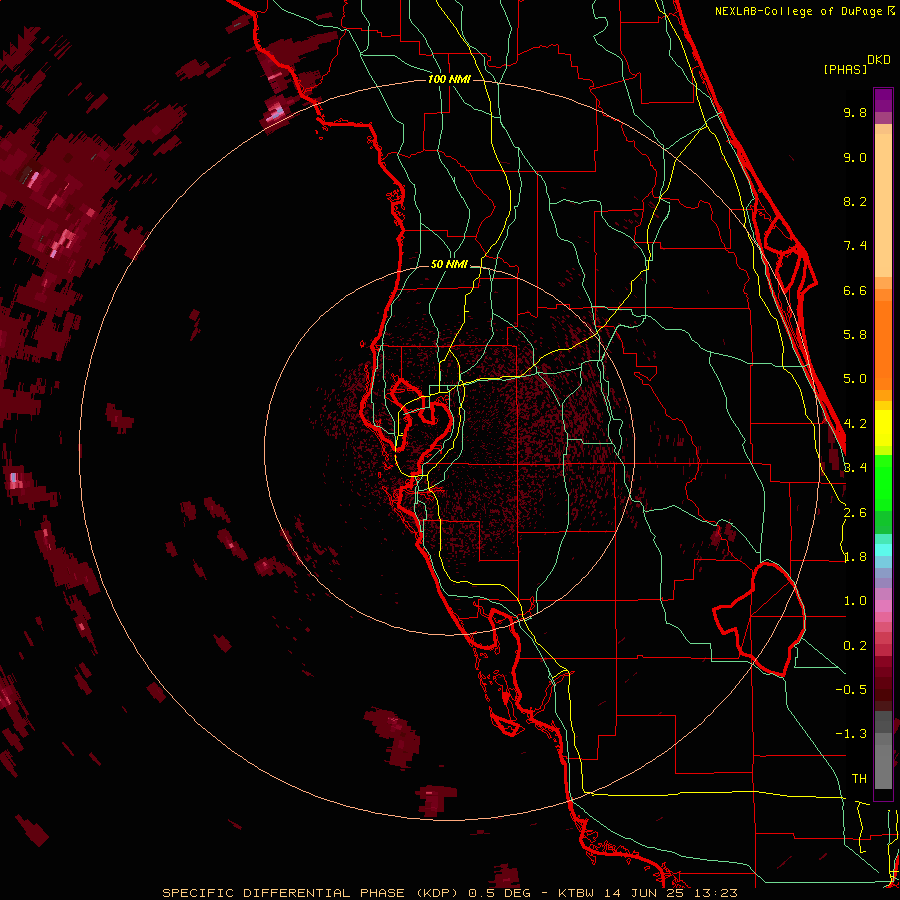The width and height of the screenshot is (900, 900).
Task: Pick the purple top segment of color bar
Action: [883, 100]
